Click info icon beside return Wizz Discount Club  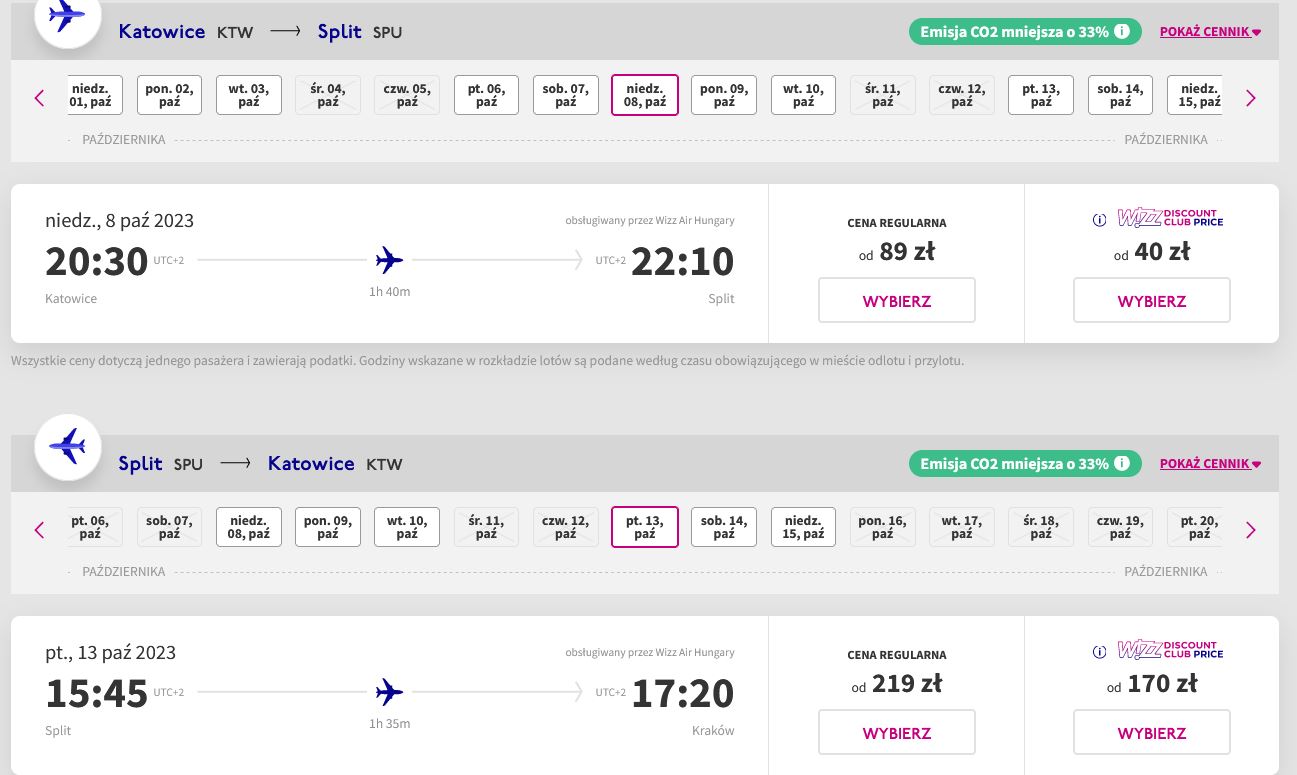[1099, 652]
